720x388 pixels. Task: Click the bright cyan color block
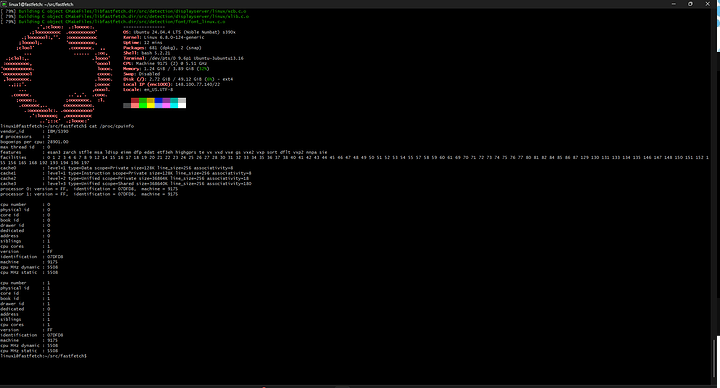pyautogui.click(x=174, y=105)
